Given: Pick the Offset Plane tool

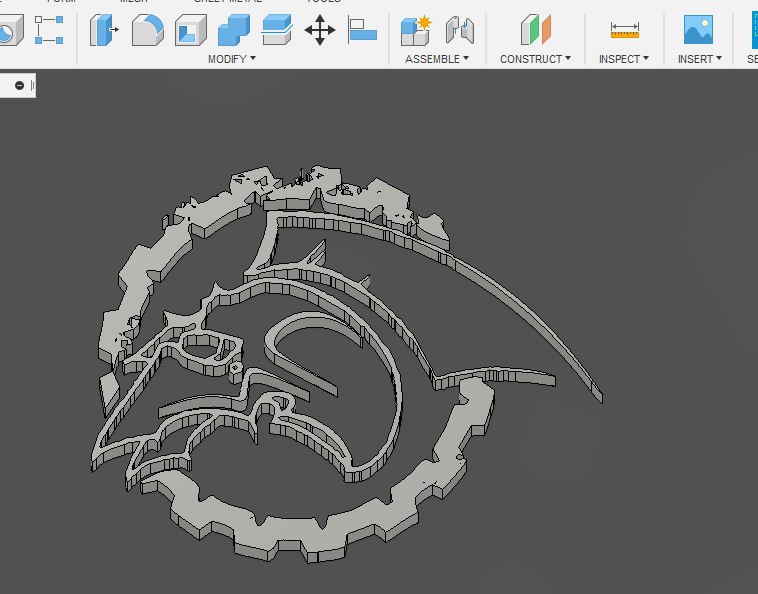Looking at the screenshot, I should pyautogui.click(x=536, y=30).
